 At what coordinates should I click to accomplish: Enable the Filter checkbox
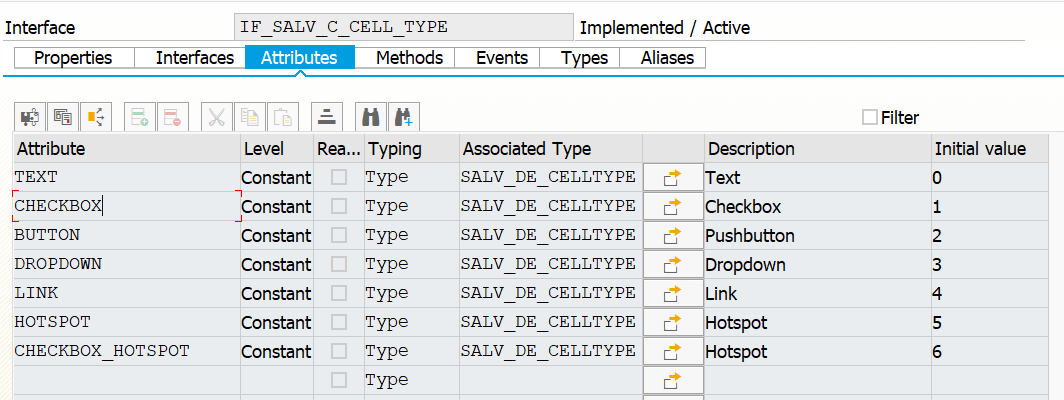[869, 117]
